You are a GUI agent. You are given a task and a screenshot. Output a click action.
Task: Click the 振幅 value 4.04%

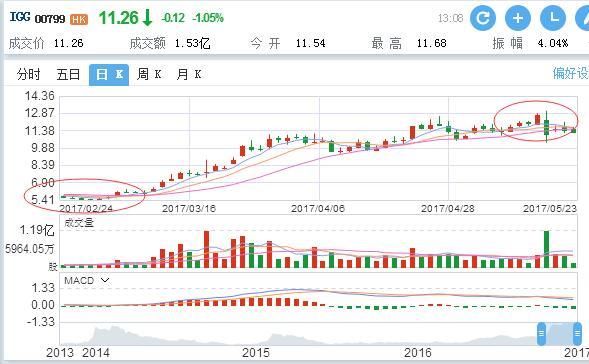(553, 44)
